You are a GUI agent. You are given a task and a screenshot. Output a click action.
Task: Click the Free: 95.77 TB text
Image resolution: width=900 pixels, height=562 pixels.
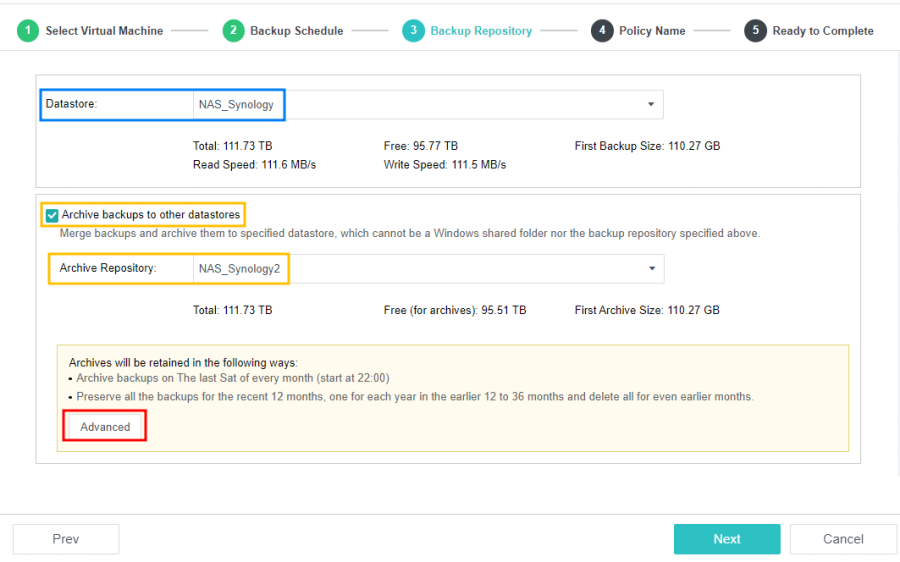[421, 146]
